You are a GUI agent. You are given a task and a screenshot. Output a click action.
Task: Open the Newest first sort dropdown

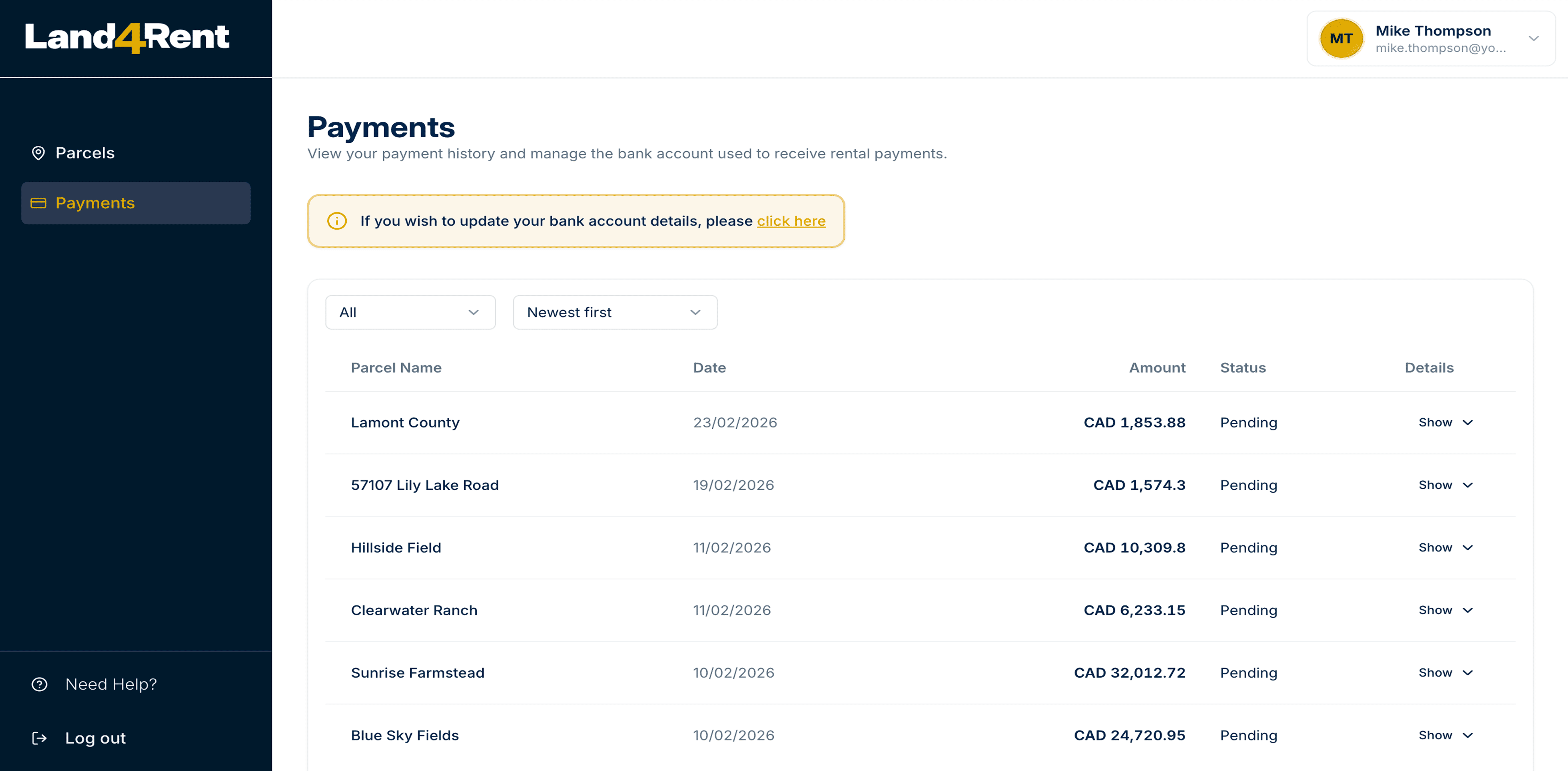(x=615, y=312)
